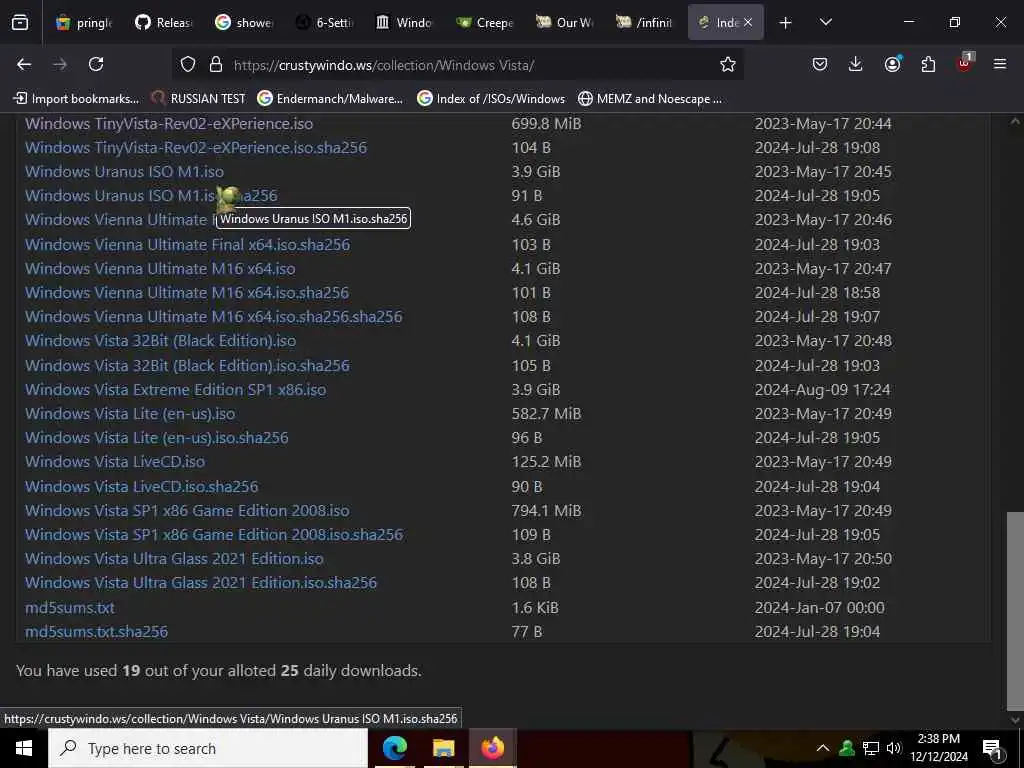Open Firefox account icon
The height and width of the screenshot is (768, 1024).
tap(892, 64)
